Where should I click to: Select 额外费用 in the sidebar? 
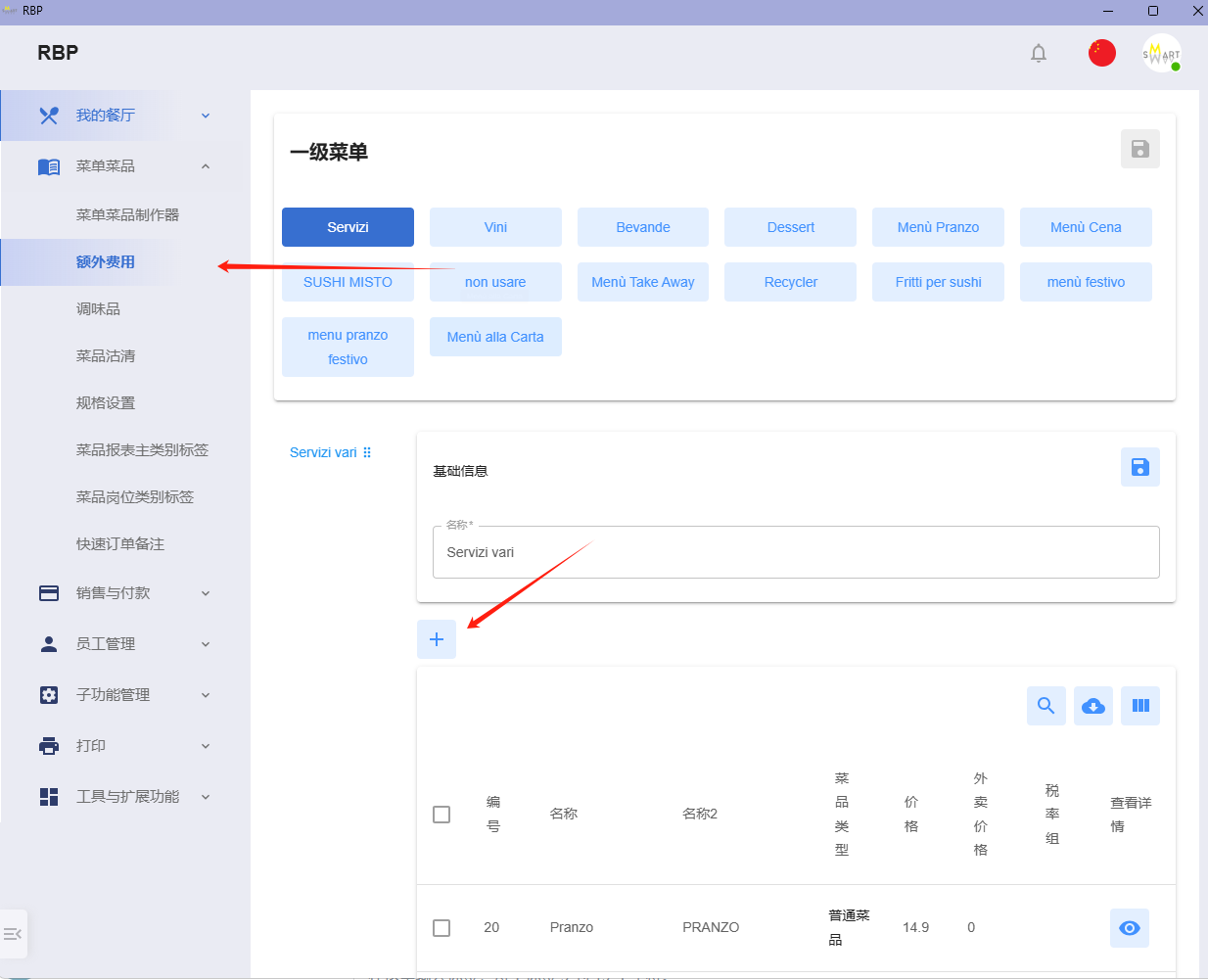[x=106, y=262]
